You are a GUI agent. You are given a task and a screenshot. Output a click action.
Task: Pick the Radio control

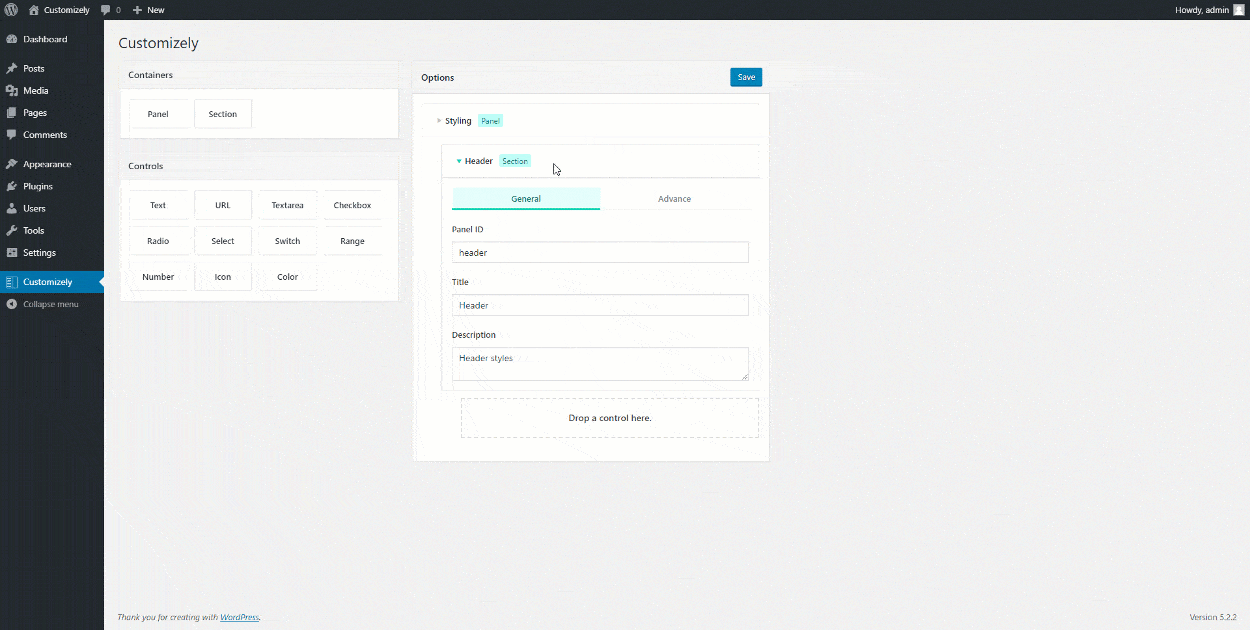click(x=158, y=241)
